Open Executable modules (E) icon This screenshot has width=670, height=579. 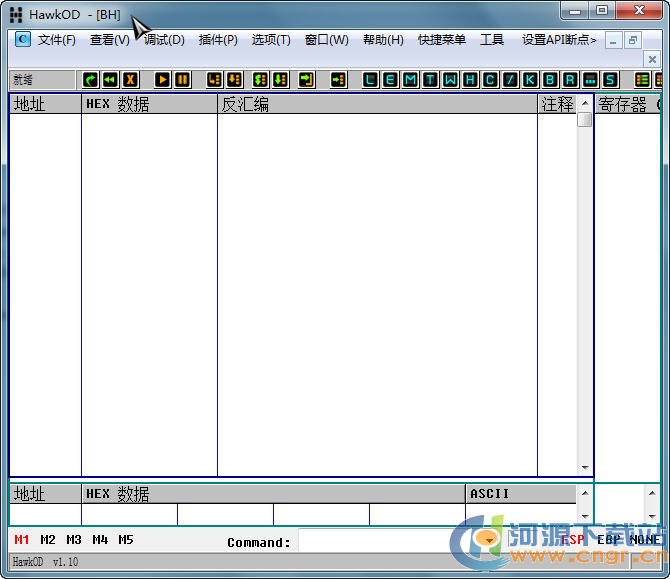pos(390,80)
